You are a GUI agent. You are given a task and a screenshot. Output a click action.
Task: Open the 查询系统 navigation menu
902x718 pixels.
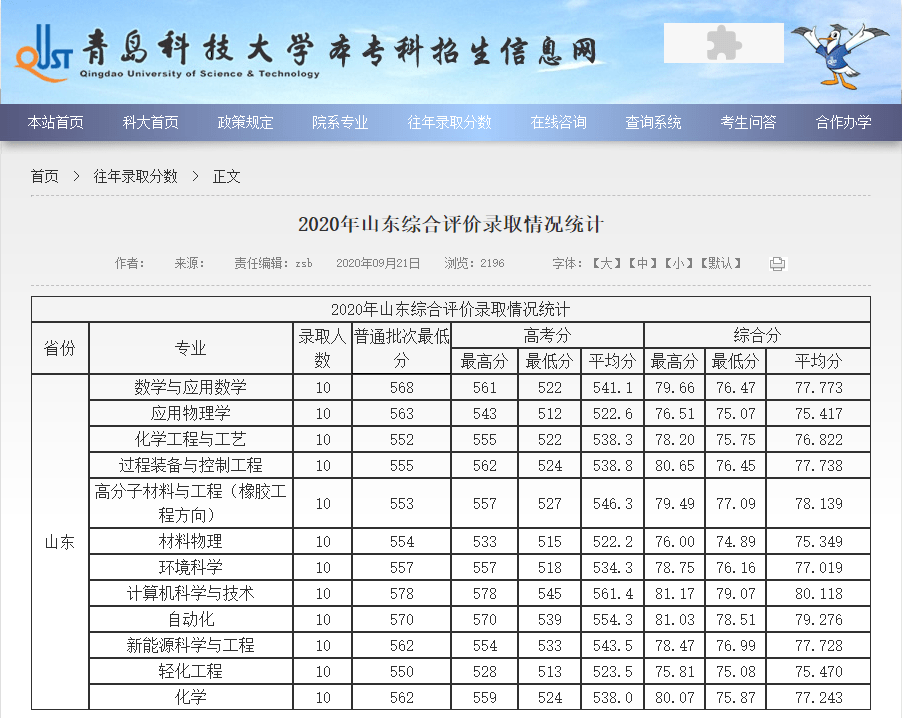652,122
